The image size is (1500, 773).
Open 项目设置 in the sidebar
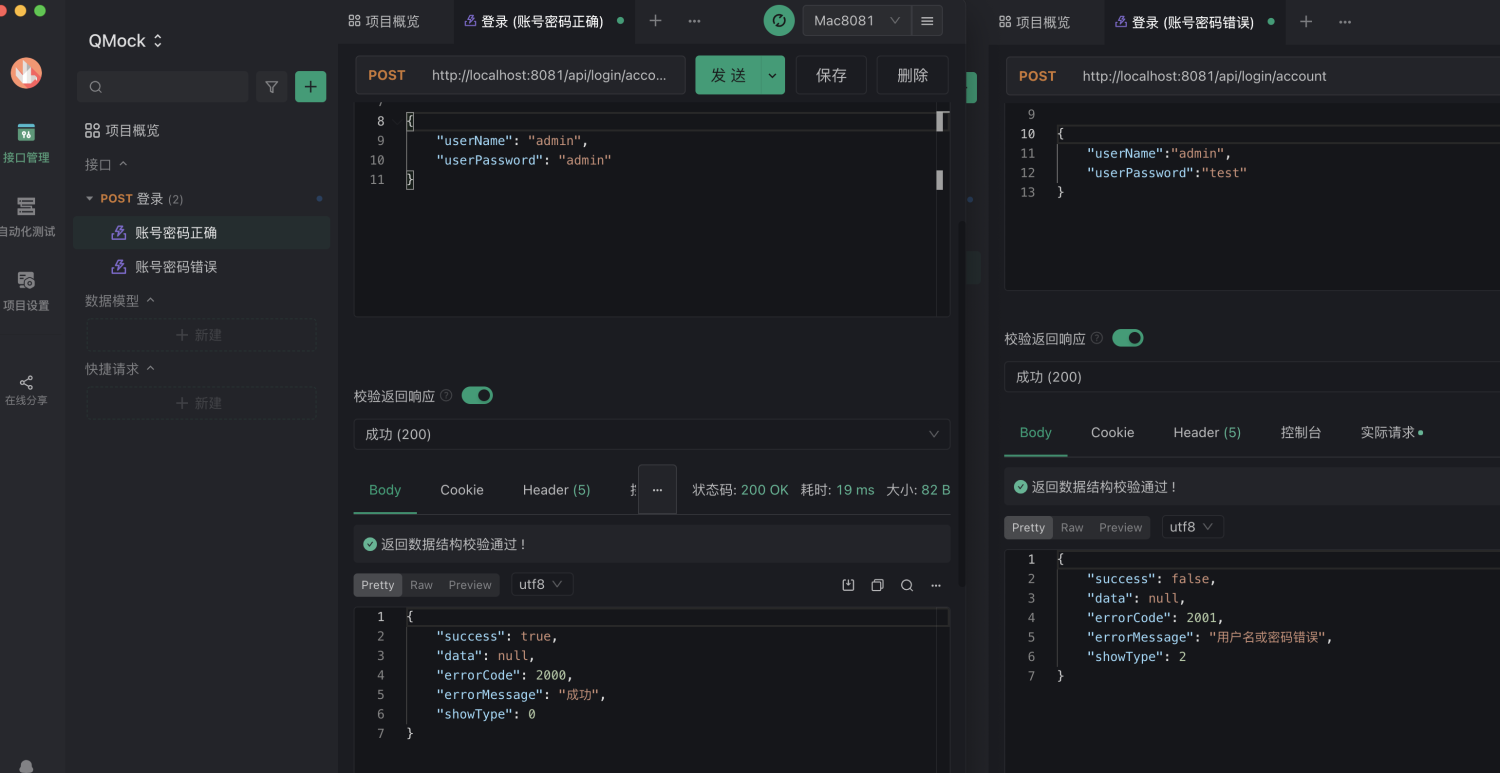coord(26,291)
